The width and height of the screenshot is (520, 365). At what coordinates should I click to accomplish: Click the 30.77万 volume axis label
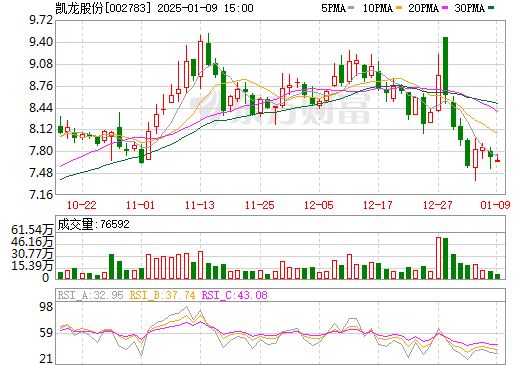click(x=32, y=254)
